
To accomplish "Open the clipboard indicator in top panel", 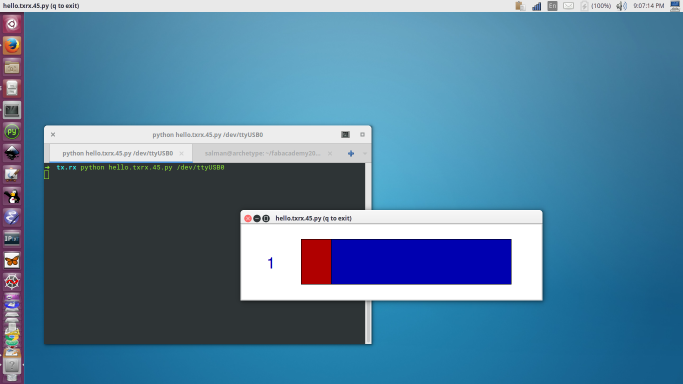I will click(x=520, y=6).
